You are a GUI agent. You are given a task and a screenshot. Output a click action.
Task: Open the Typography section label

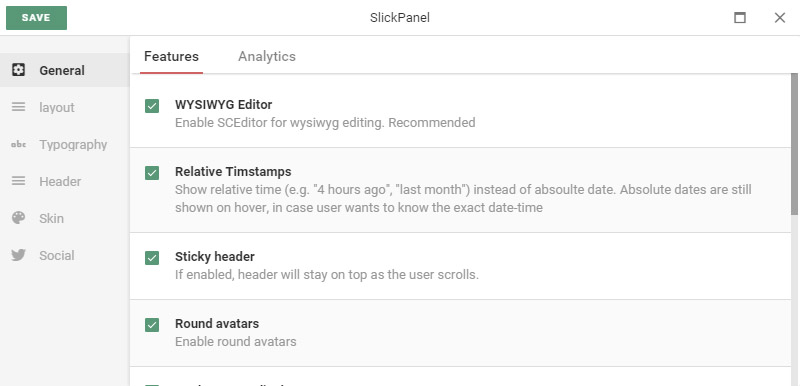[73, 144]
